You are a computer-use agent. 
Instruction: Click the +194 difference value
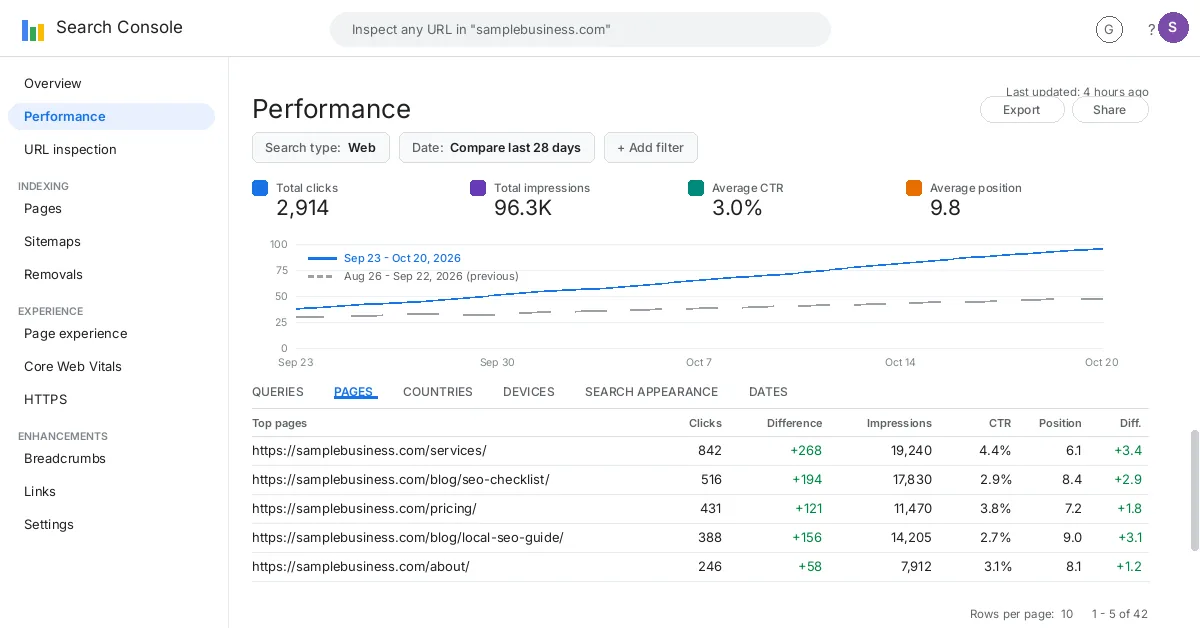(807, 480)
